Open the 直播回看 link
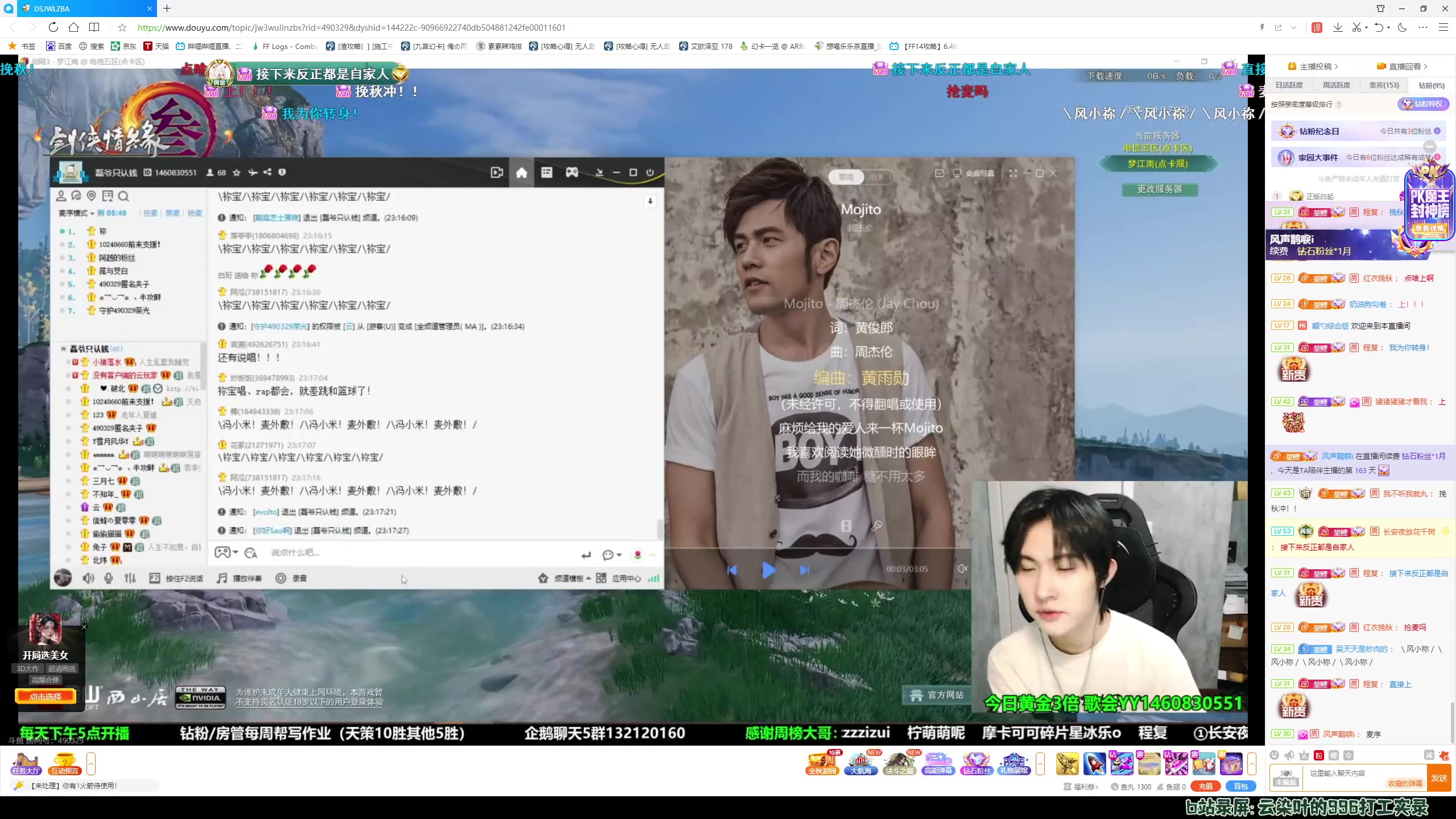1456x819 pixels. coord(1402,67)
